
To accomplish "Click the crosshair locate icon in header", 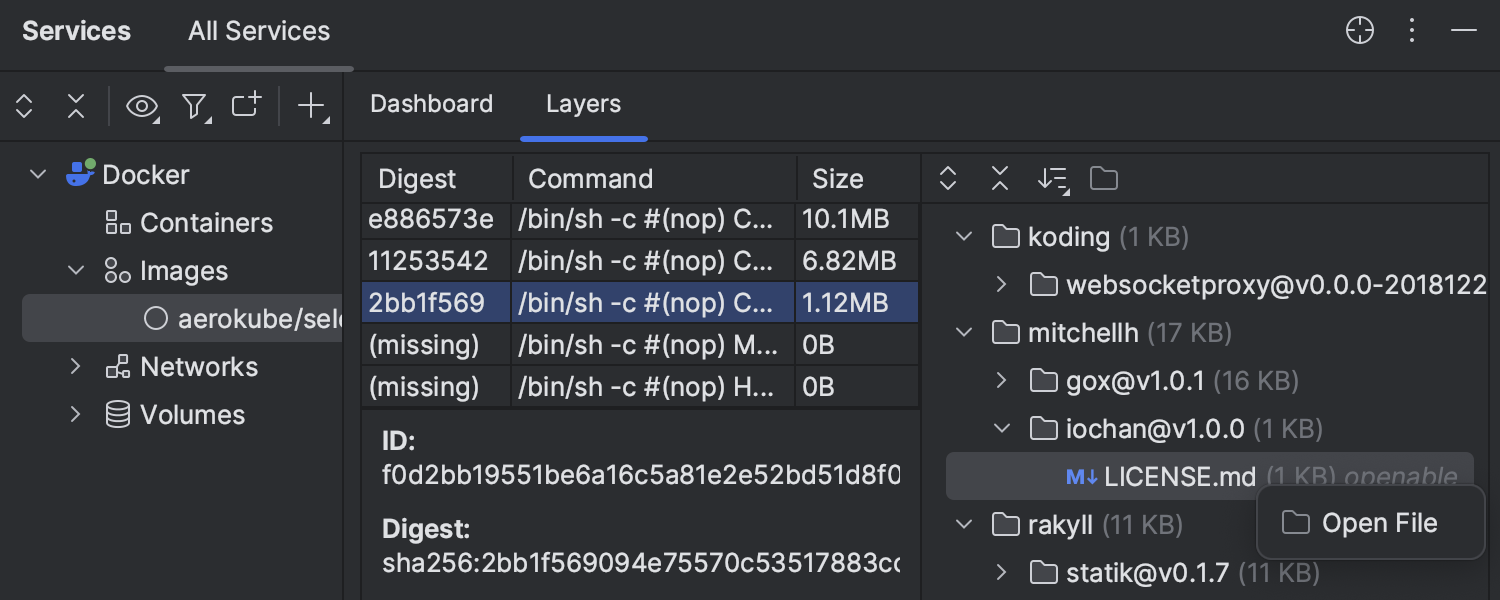I will tap(1360, 31).
